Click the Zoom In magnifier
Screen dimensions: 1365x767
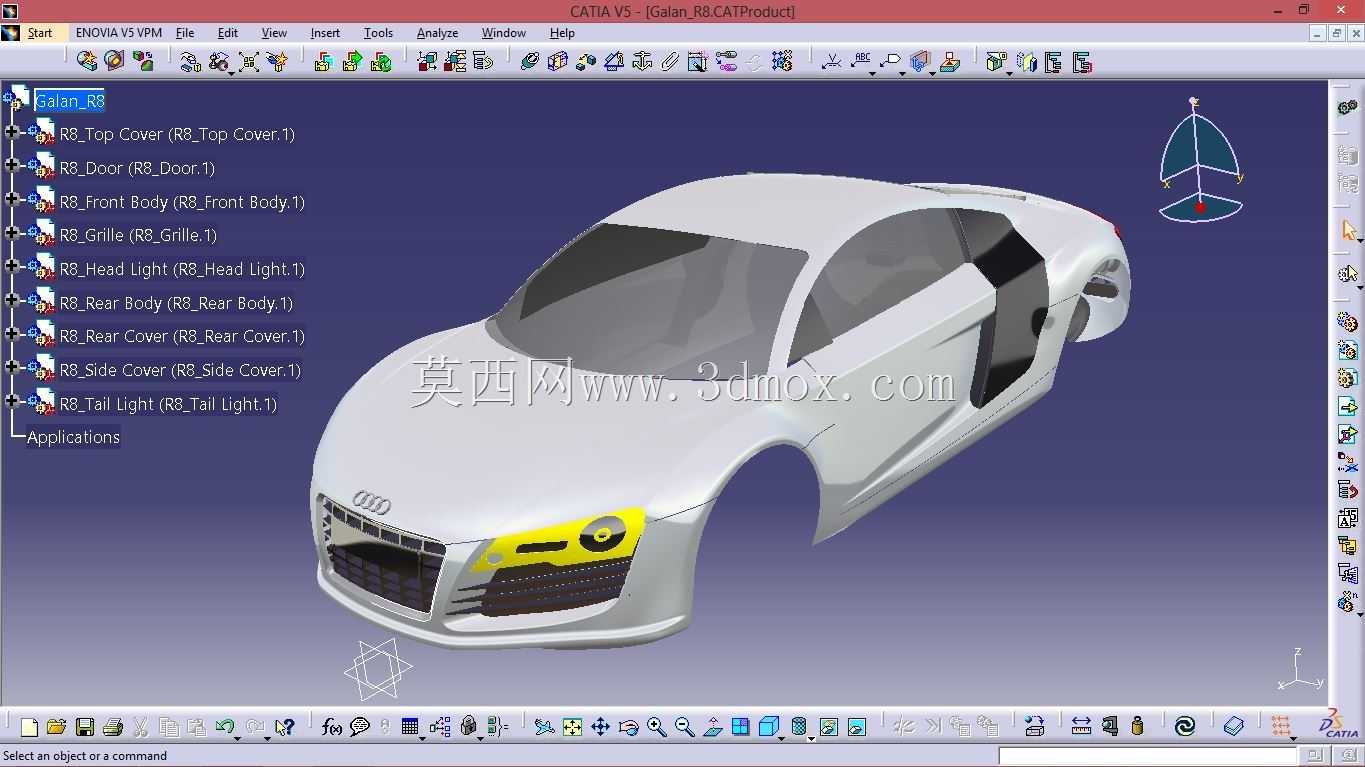tap(656, 727)
